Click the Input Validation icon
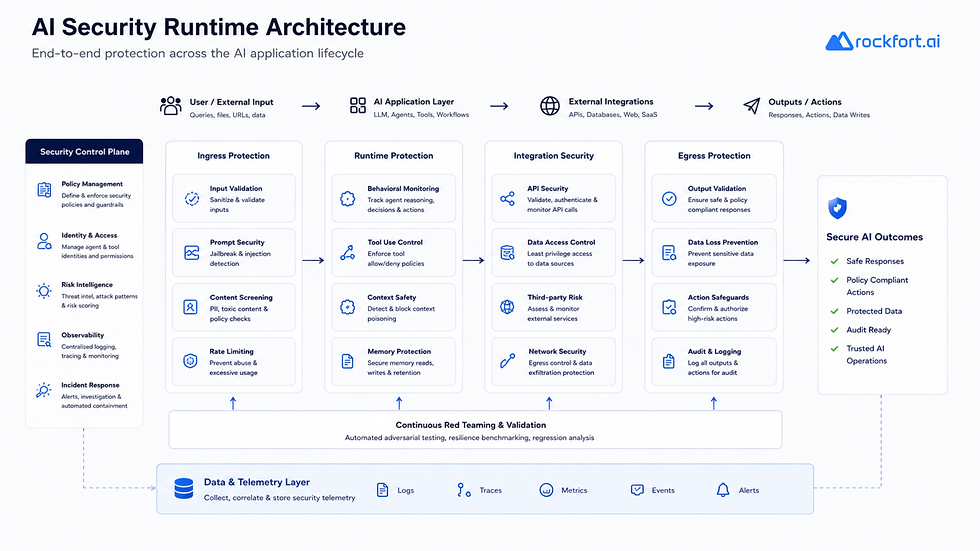Image resolution: width=980 pixels, height=551 pixels. click(x=192, y=199)
